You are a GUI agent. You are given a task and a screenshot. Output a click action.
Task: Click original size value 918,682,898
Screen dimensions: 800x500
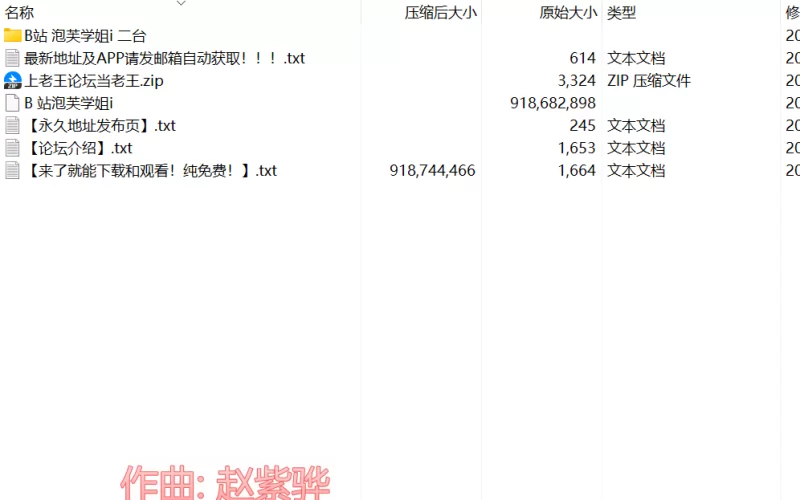pyautogui.click(x=553, y=103)
